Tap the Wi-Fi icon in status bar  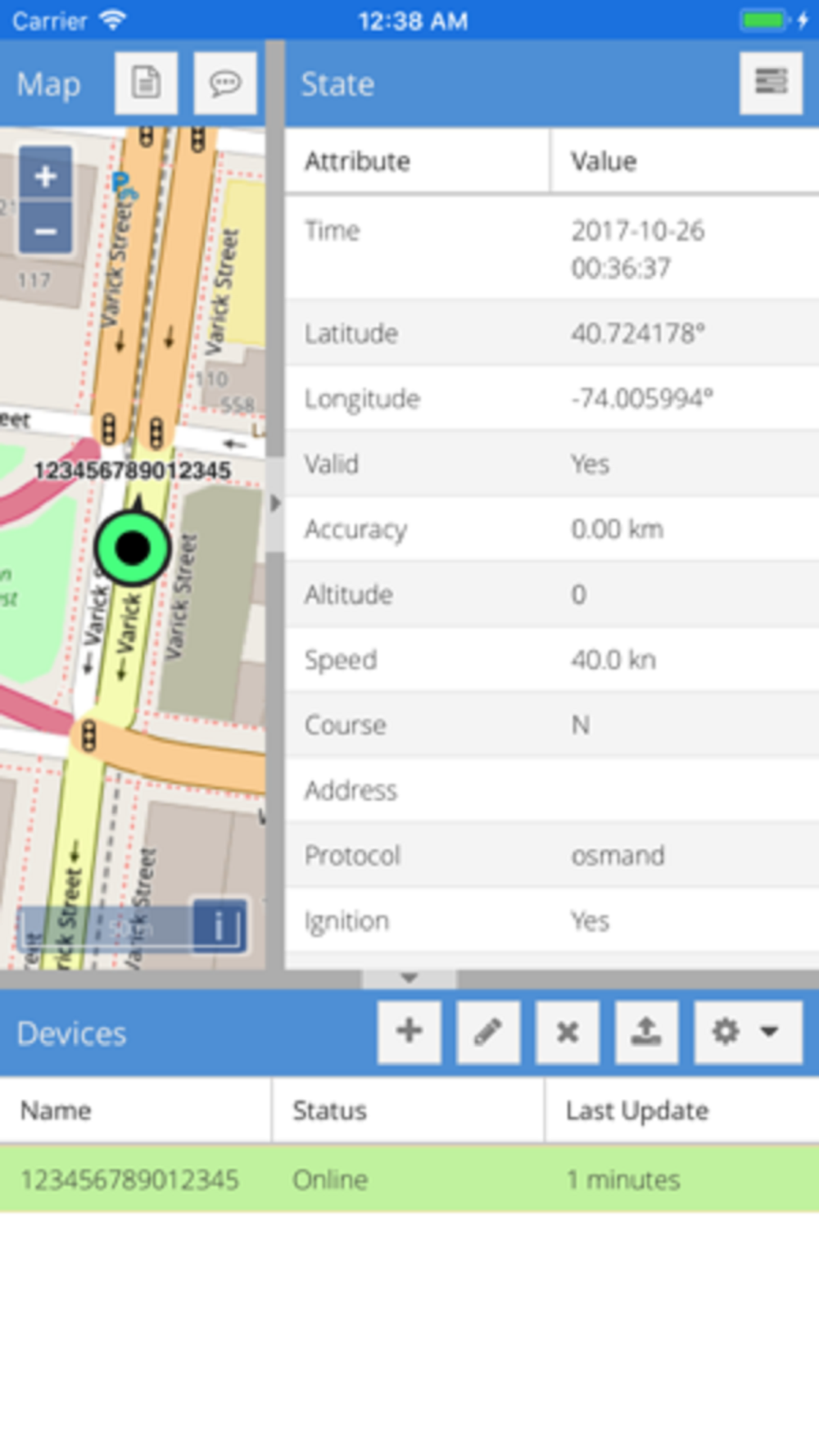point(112,20)
